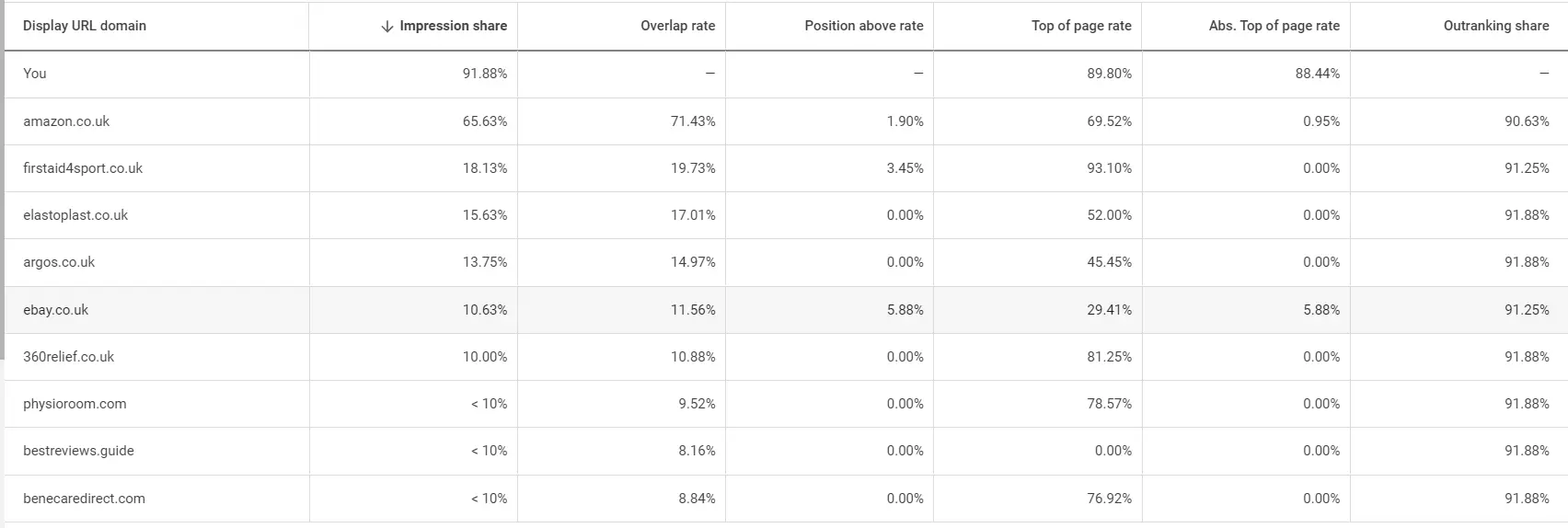Click the argos.co.uk row

pos(59,262)
